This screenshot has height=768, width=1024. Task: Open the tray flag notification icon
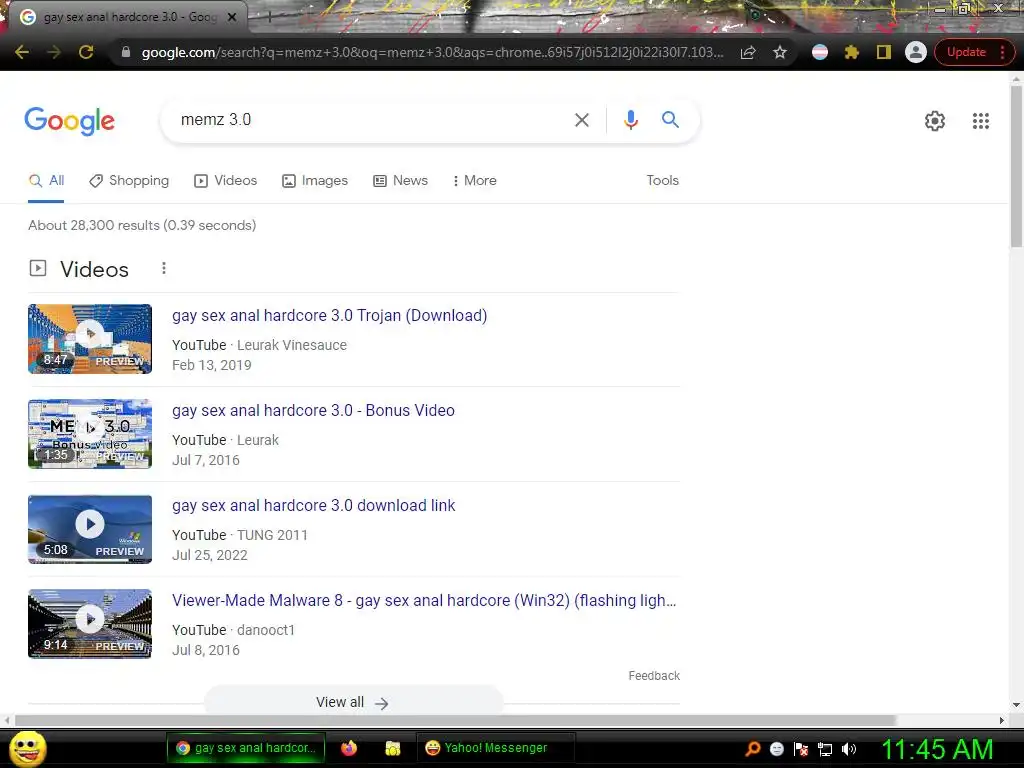801,749
